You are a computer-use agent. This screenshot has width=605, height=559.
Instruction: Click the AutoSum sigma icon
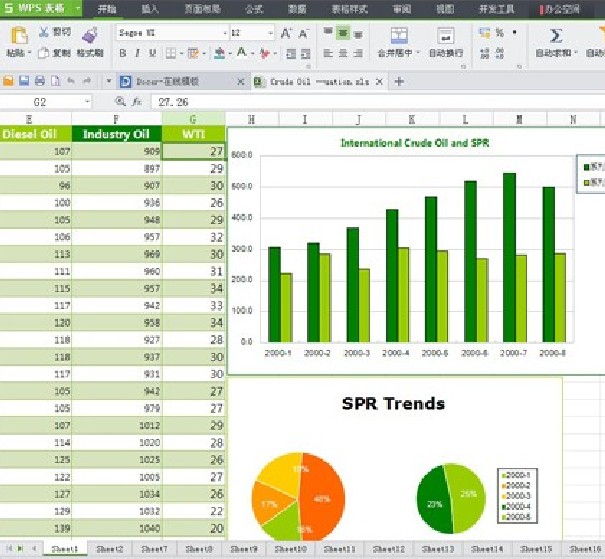[x=556, y=35]
